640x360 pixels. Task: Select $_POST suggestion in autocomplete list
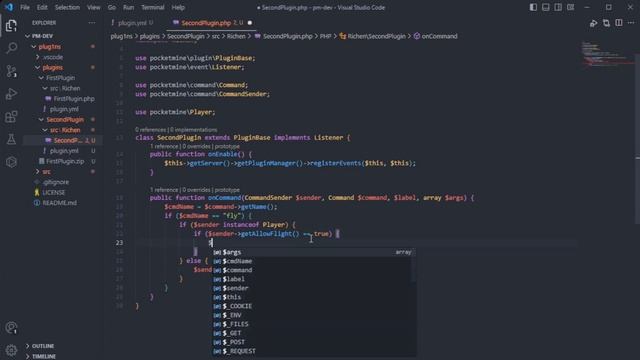(x=314, y=342)
